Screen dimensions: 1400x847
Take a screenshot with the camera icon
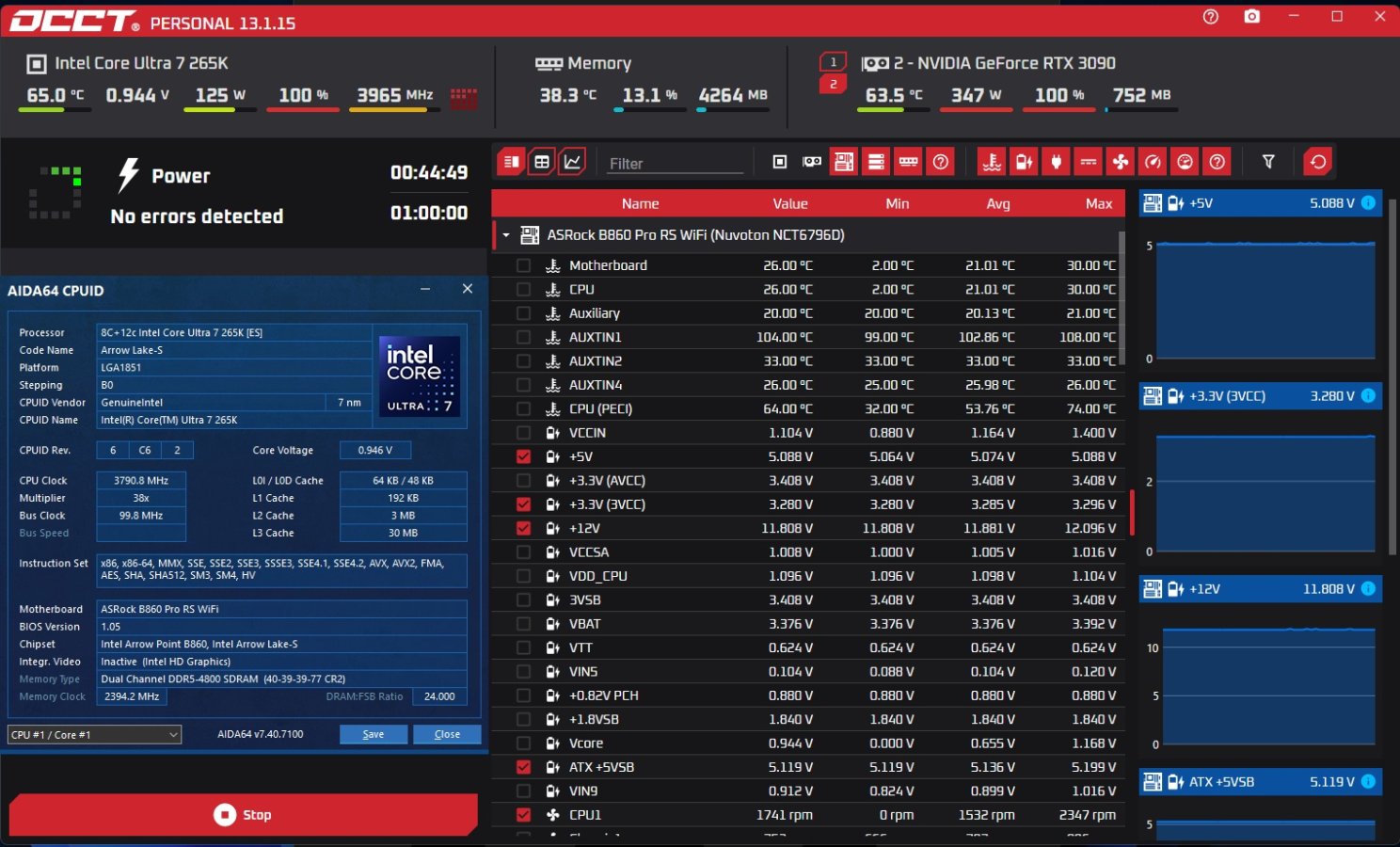click(1252, 17)
